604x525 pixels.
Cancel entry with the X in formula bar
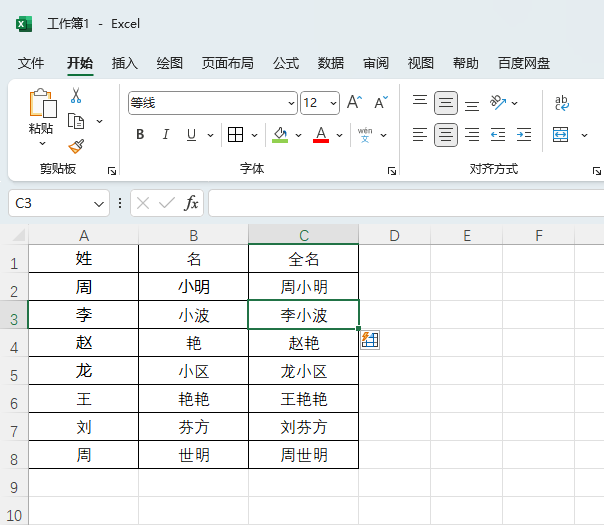pos(143,203)
